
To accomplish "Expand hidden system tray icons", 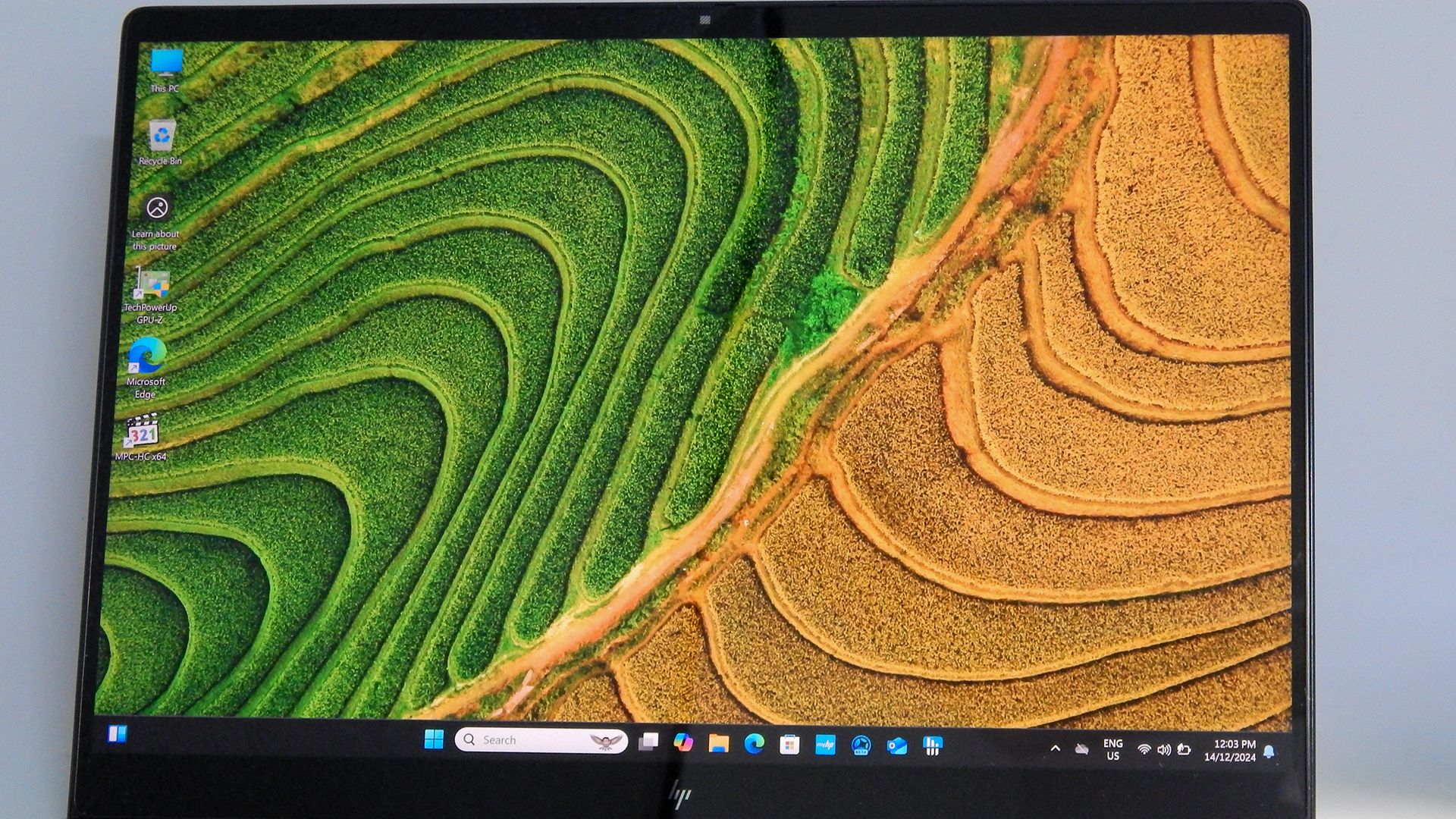I will (x=1055, y=748).
